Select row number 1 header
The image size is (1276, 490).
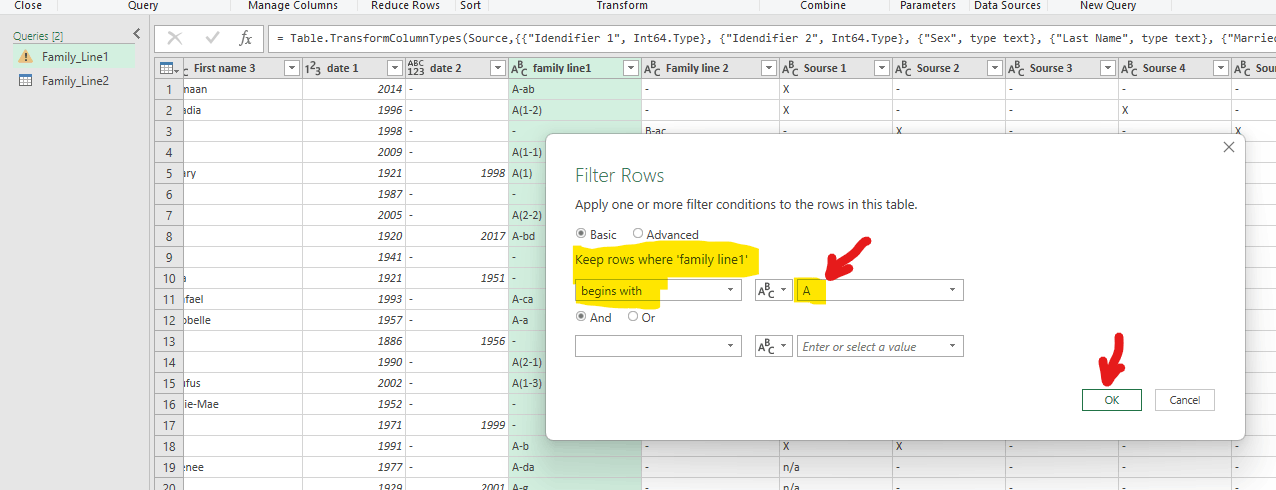(x=168, y=89)
